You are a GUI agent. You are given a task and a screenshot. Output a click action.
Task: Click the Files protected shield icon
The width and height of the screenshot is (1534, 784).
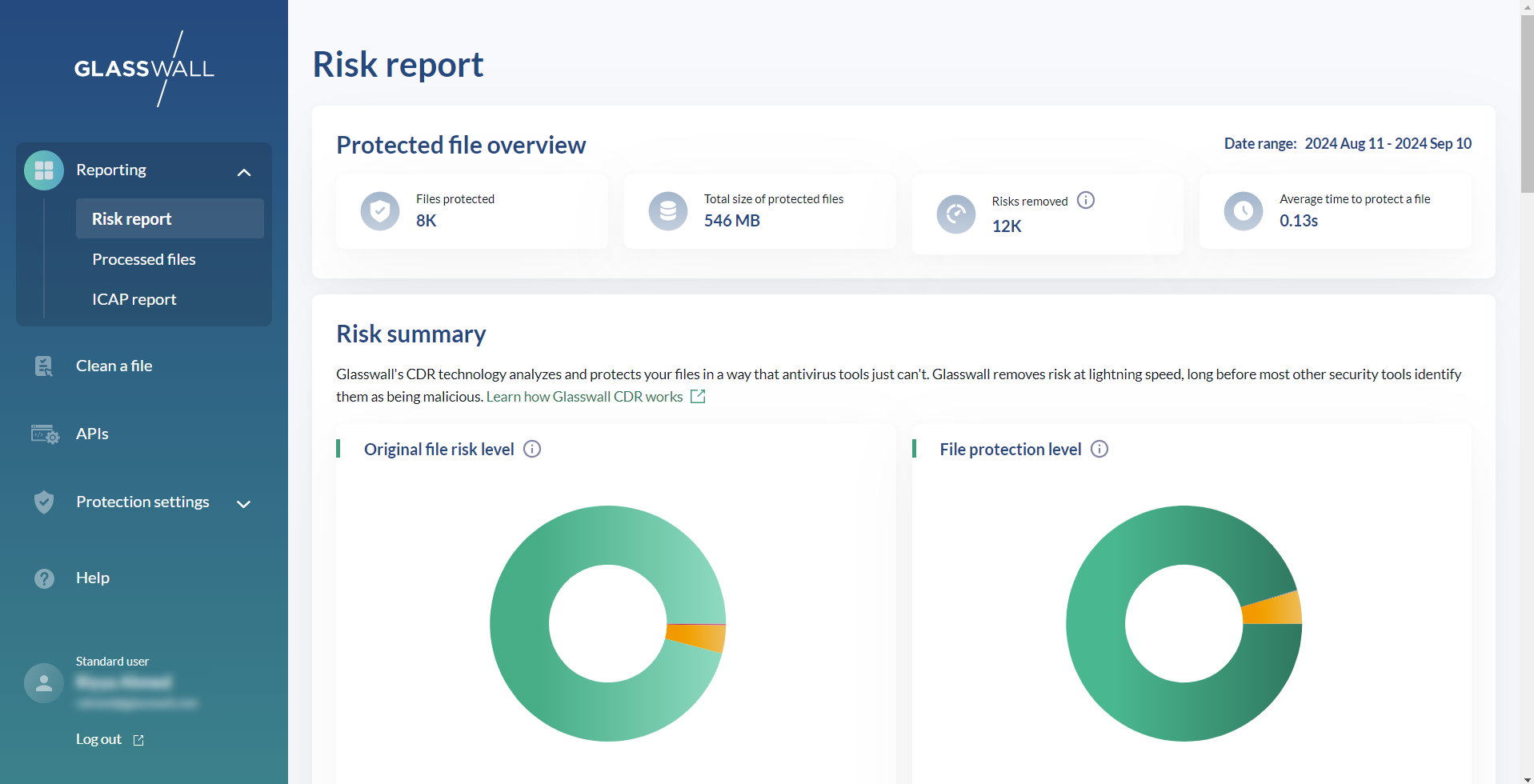coord(380,211)
